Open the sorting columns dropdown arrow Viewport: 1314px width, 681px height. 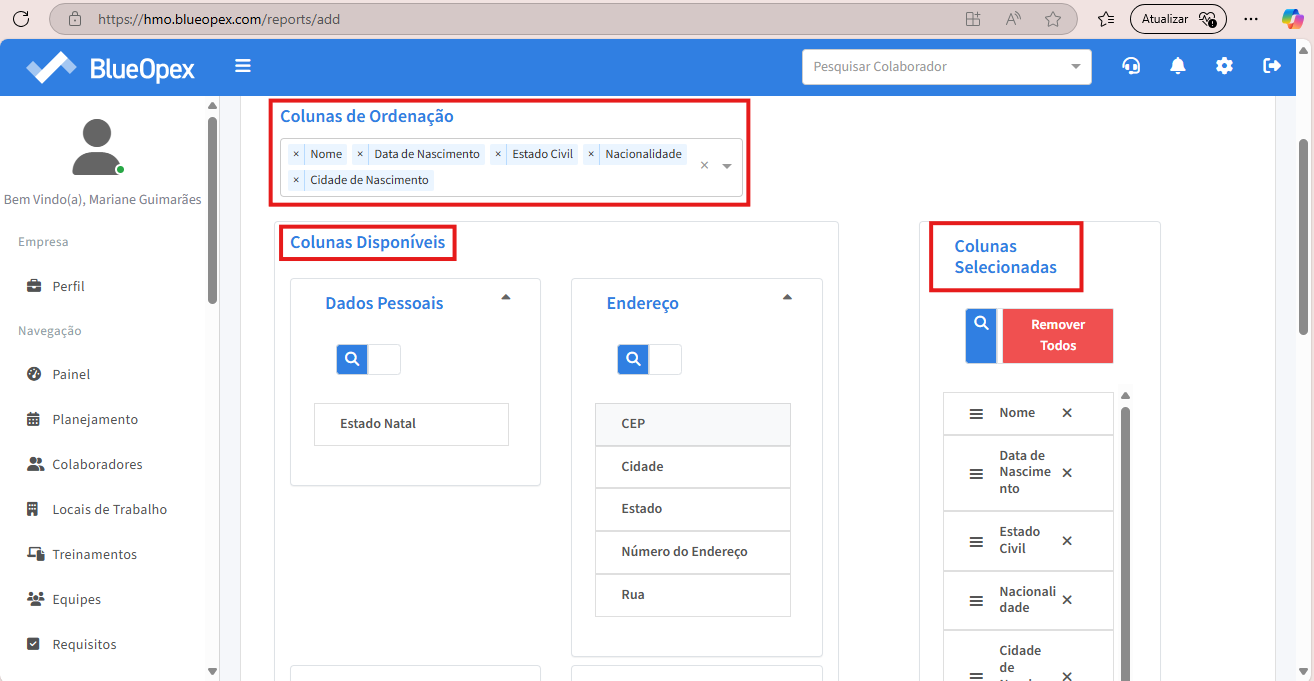click(x=727, y=166)
